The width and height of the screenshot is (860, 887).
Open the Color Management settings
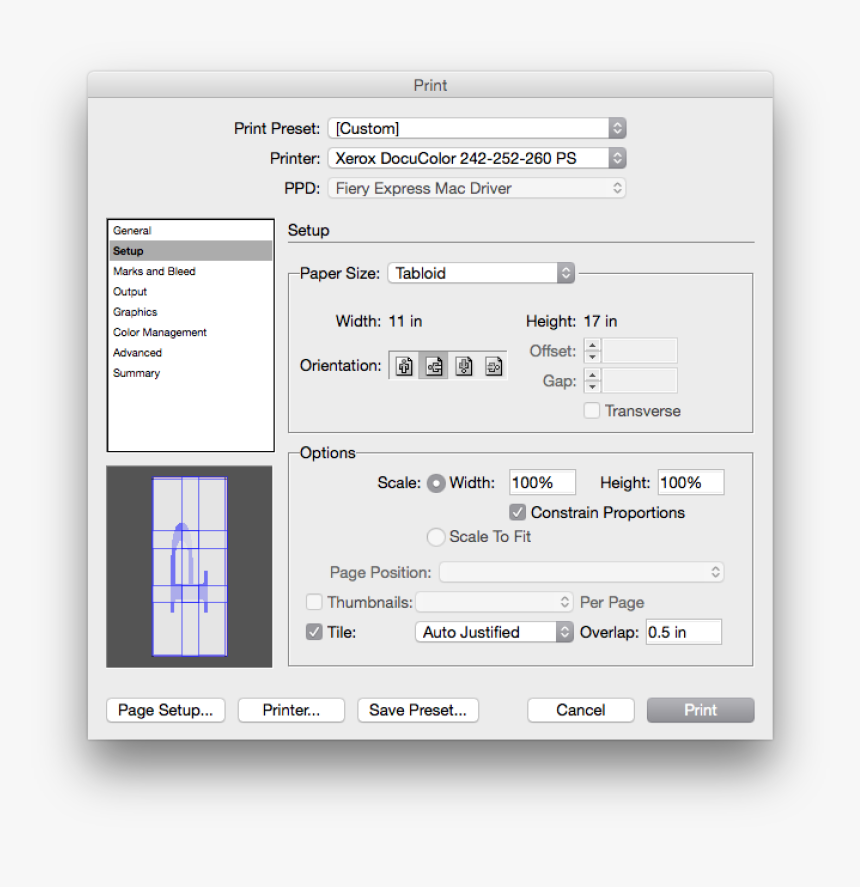click(x=160, y=332)
